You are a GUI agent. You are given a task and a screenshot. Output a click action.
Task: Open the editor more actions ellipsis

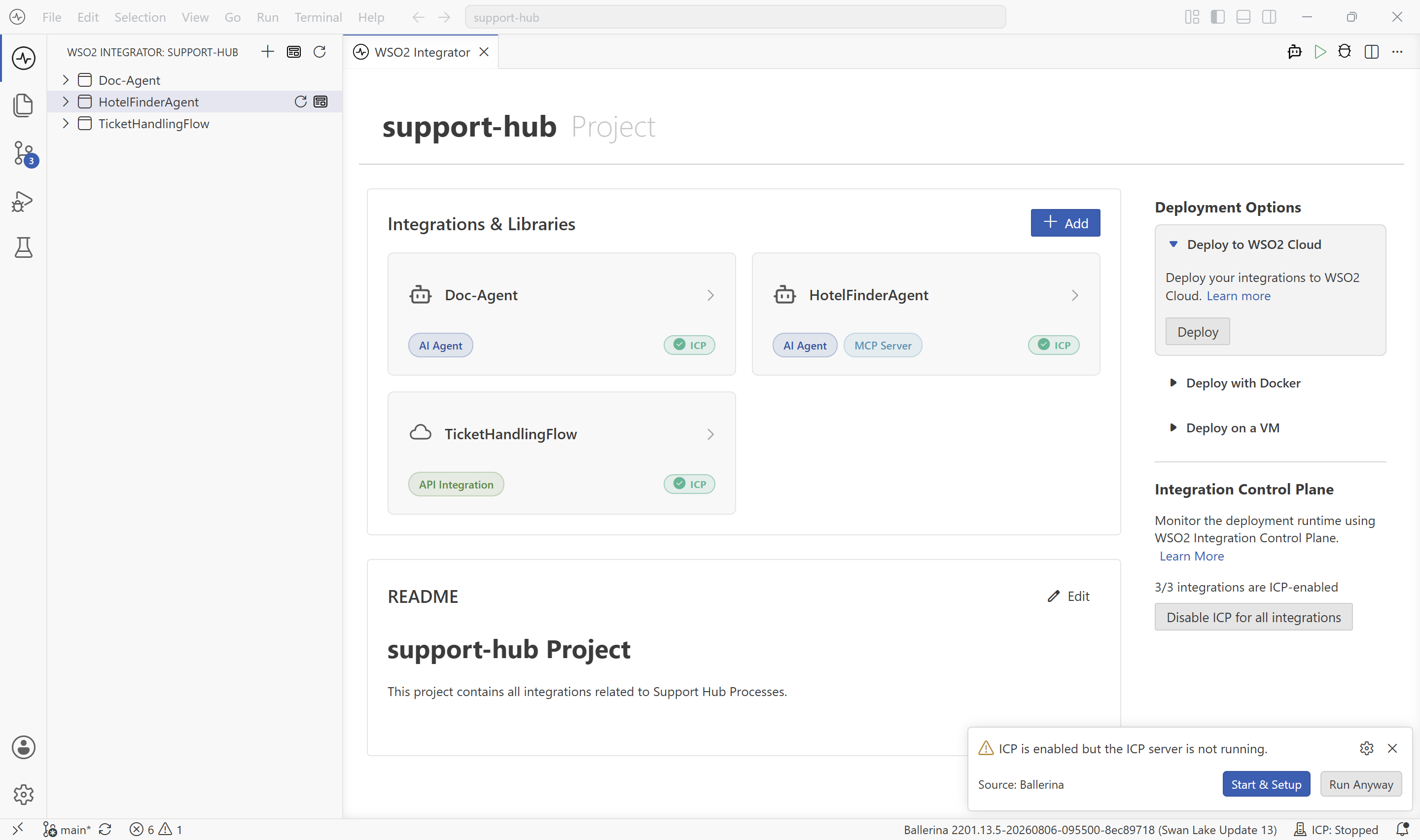tap(1397, 52)
